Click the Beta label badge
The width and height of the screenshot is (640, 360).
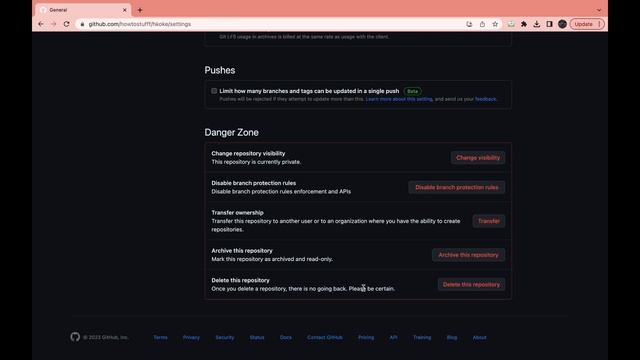coord(412,91)
